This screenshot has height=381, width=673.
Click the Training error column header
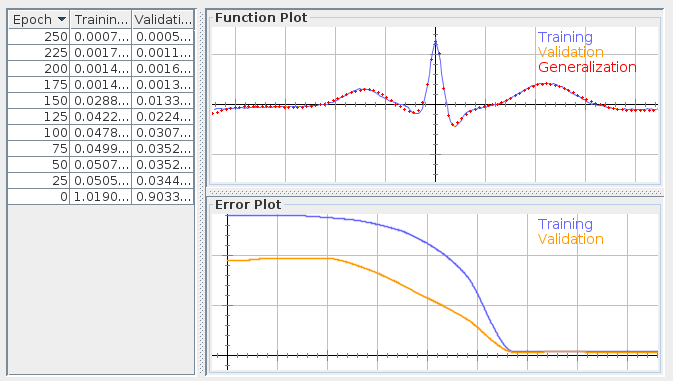pos(100,19)
